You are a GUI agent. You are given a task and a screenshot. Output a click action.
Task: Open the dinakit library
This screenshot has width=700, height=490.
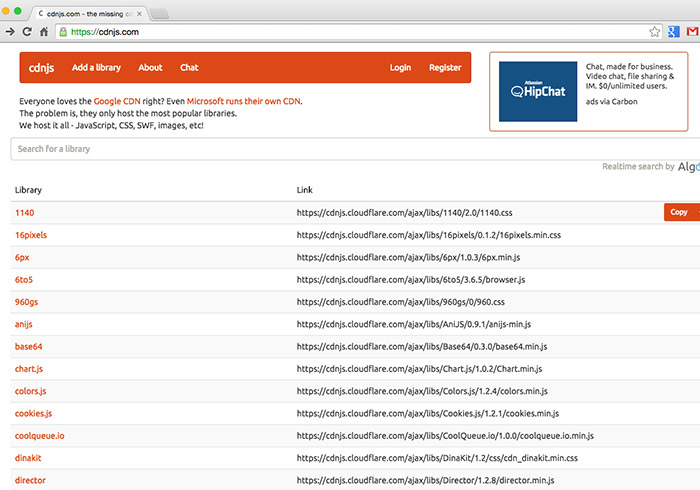click(28, 458)
